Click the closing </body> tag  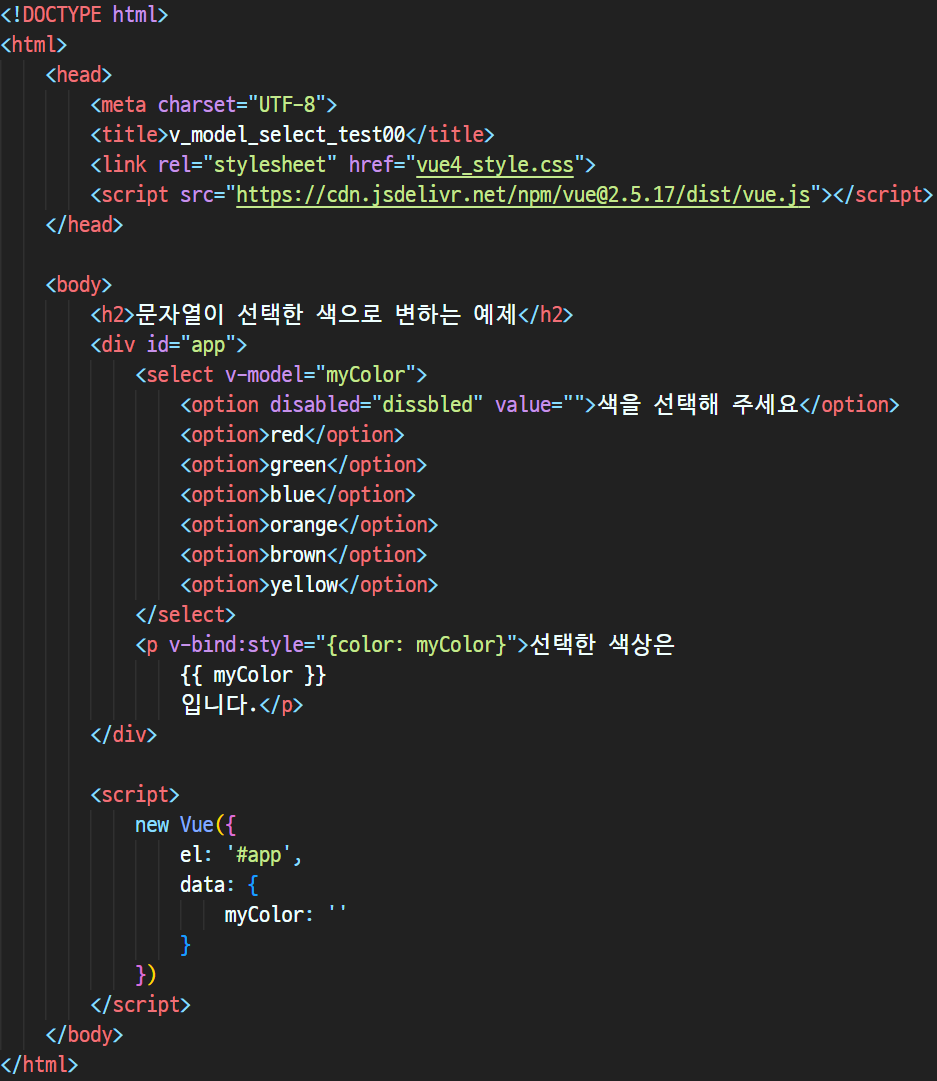coord(84,1035)
